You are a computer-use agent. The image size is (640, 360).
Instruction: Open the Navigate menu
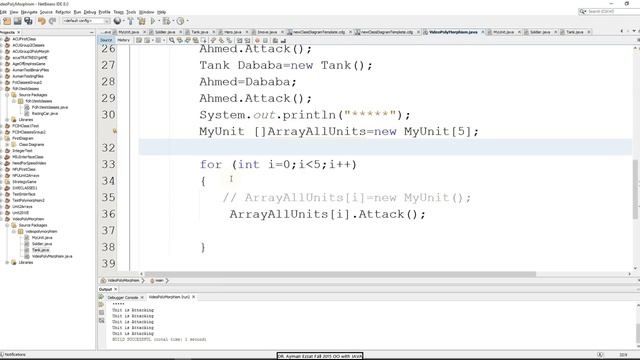[29, 12]
